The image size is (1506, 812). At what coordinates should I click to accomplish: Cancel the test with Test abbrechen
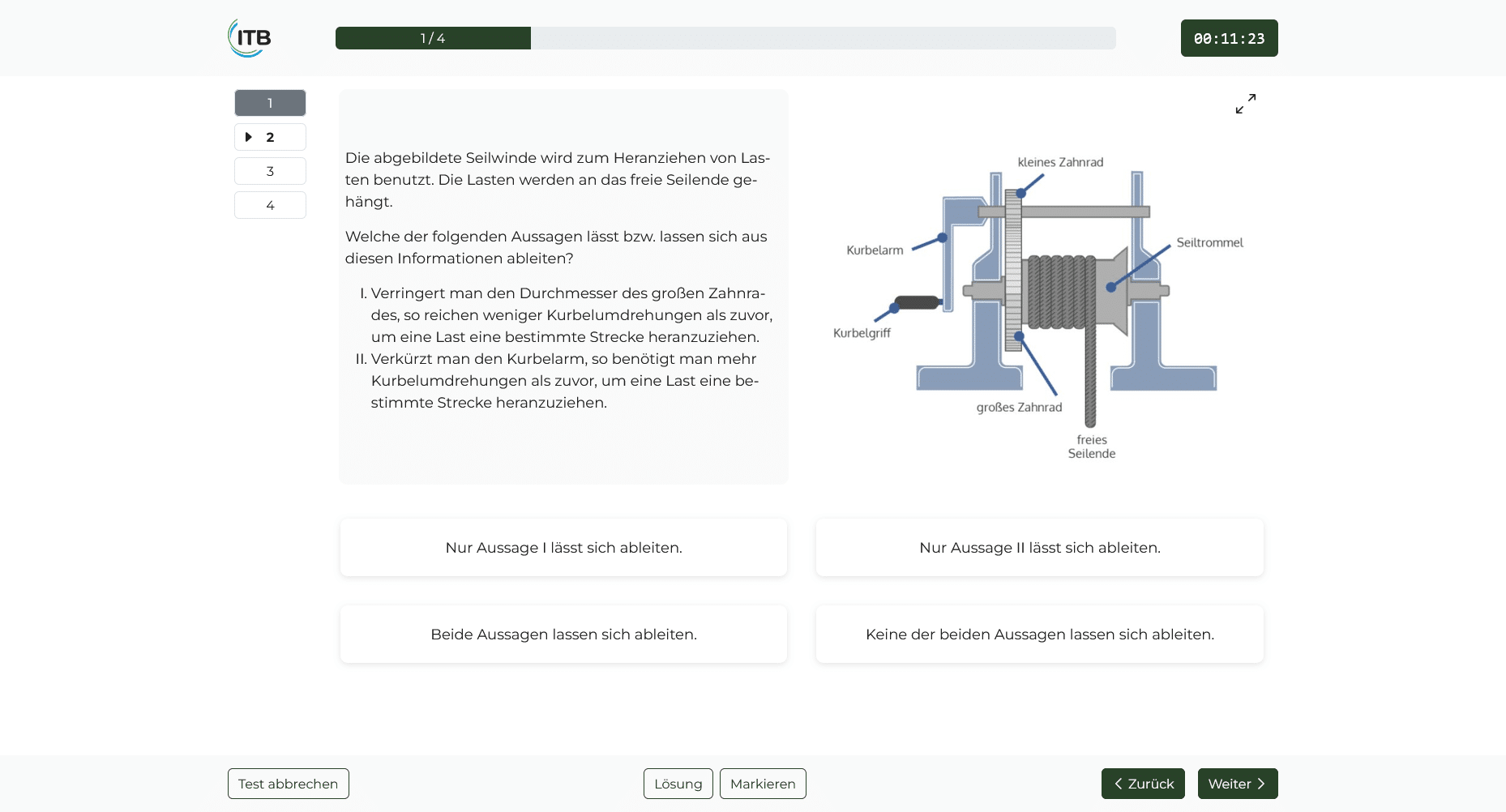[289, 784]
